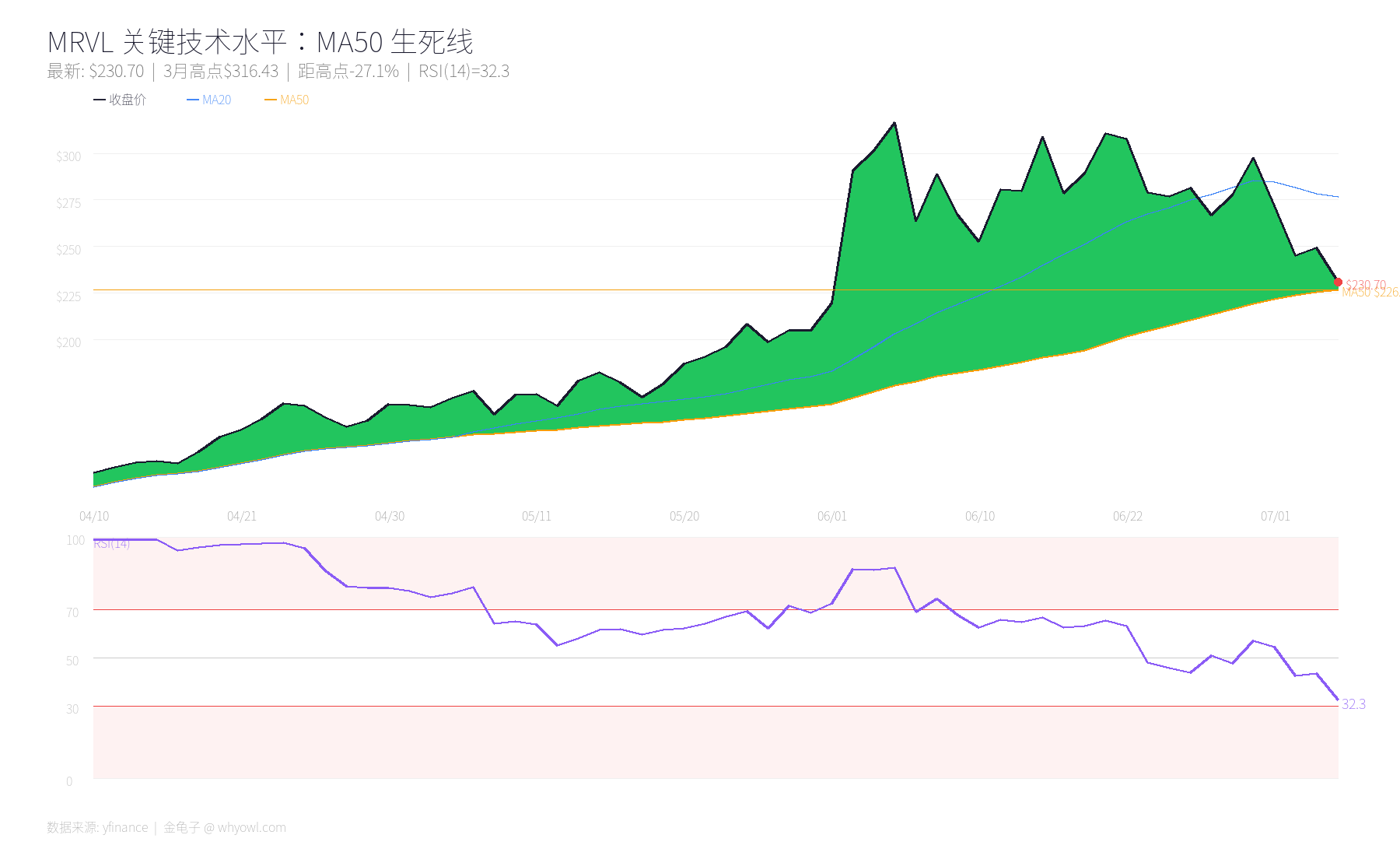
Task: Click the RSI axis label 50
Action: [72, 661]
